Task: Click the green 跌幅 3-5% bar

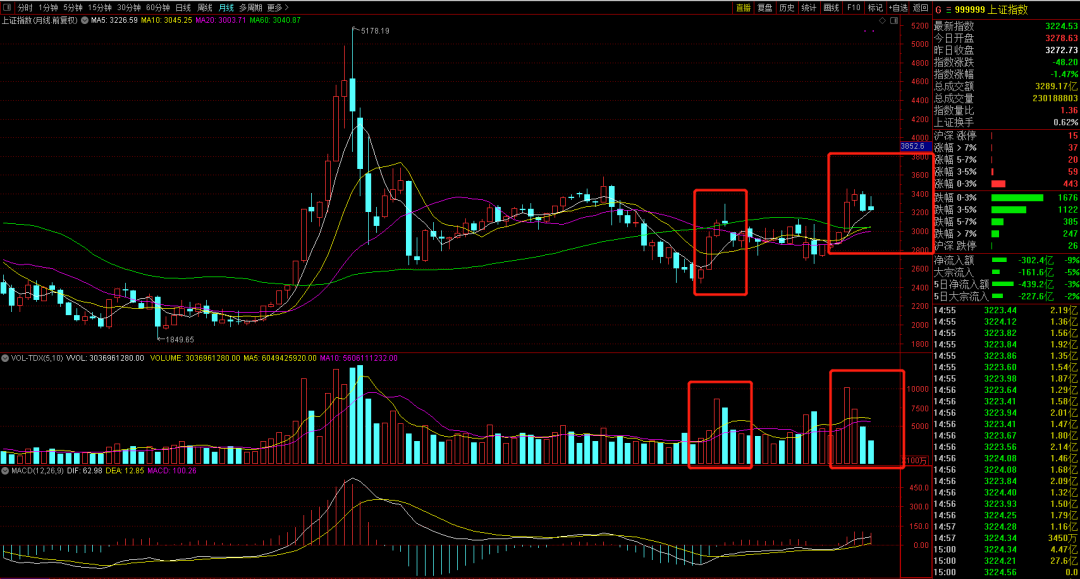Action: pyautogui.click(x=1008, y=209)
